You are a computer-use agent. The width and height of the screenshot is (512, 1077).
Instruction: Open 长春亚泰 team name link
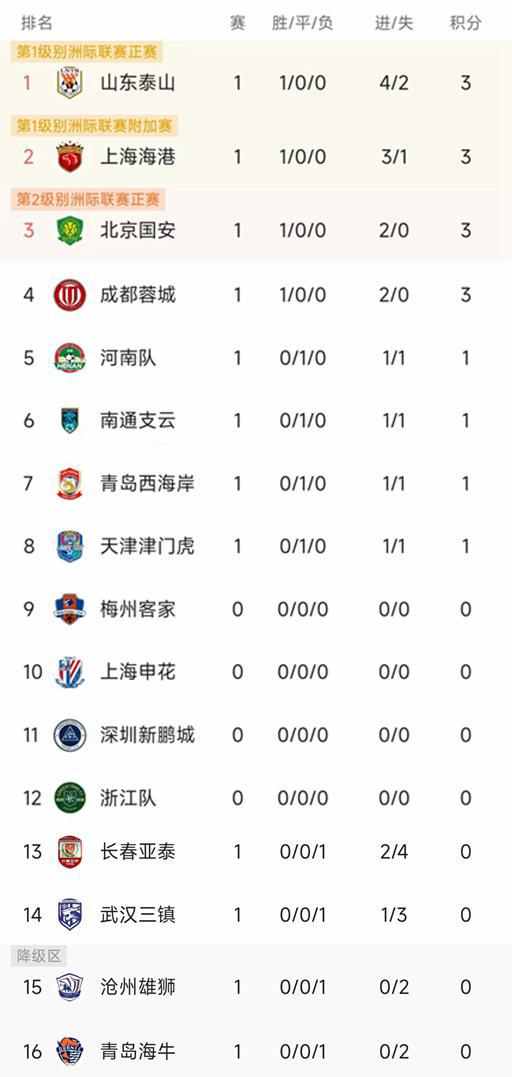(x=138, y=852)
